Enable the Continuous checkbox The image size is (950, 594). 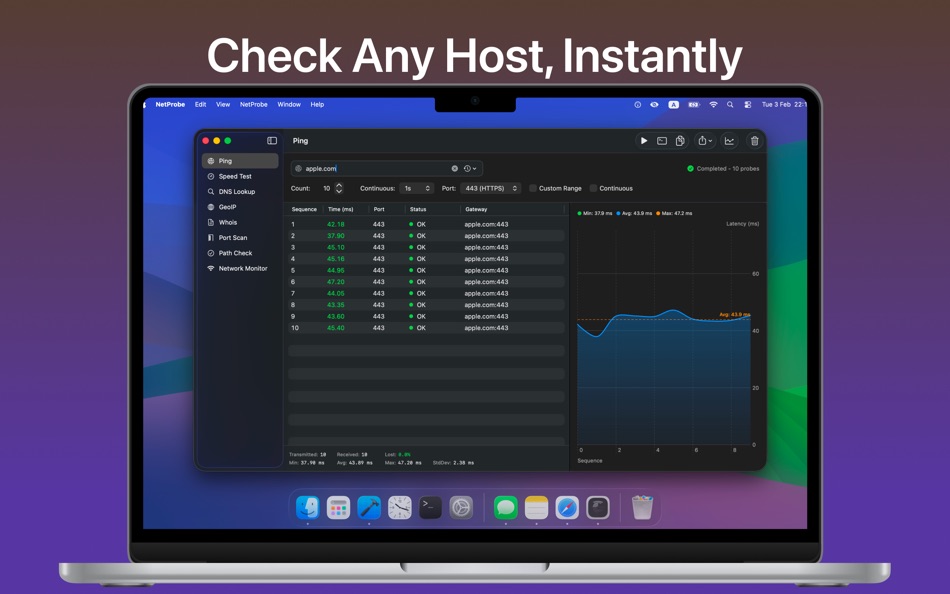[594, 188]
